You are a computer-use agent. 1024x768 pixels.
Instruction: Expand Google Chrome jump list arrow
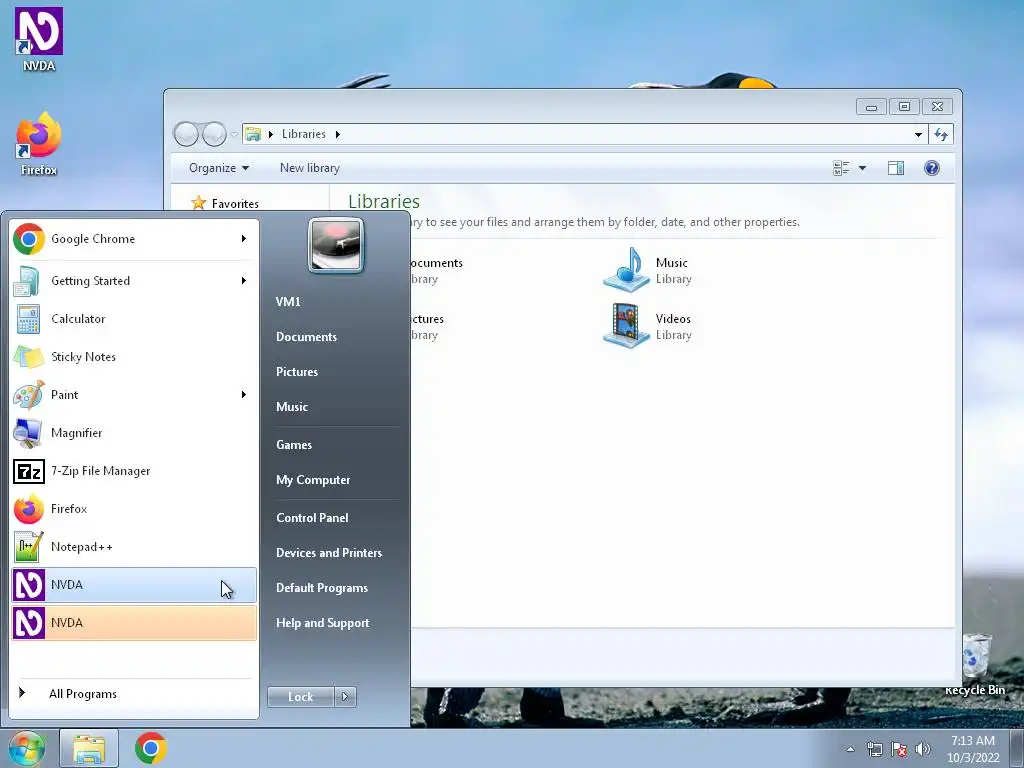[244, 239]
